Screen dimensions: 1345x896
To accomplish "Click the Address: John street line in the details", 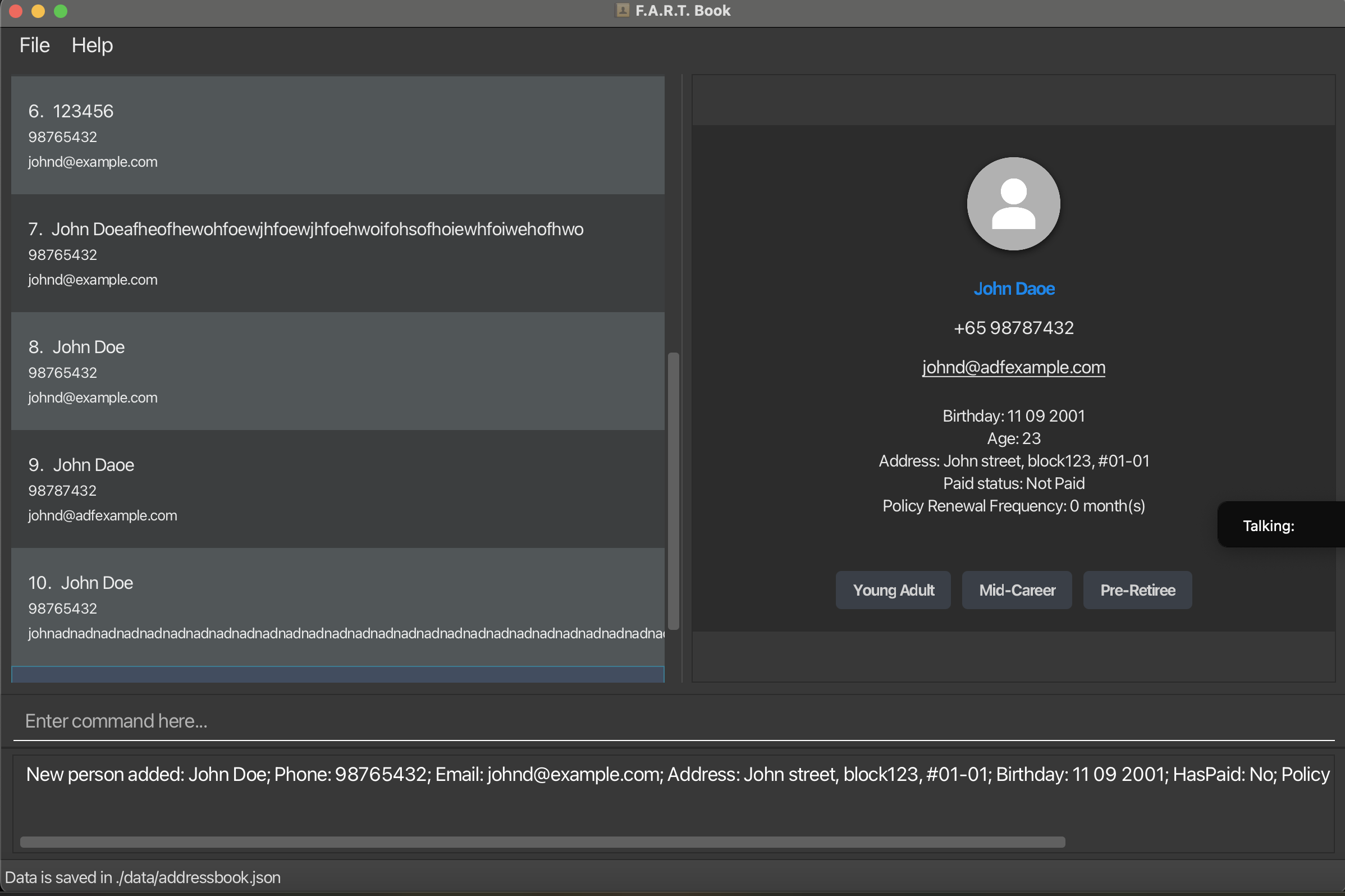I will (x=1014, y=460).
